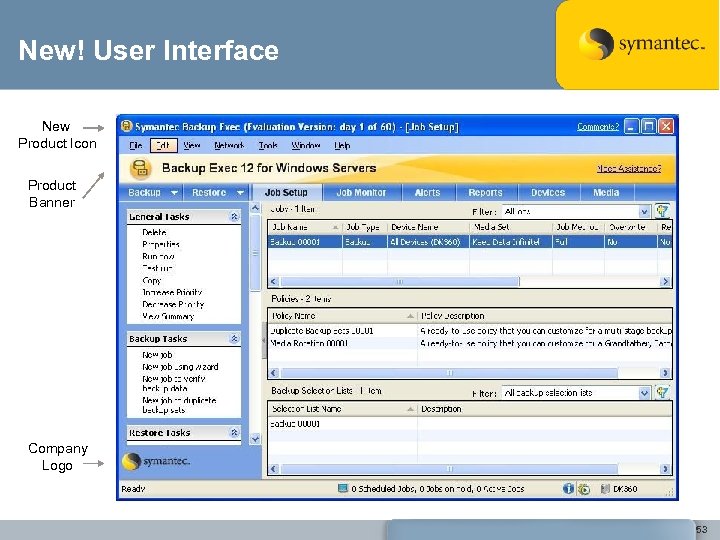Click Delete under General Tasks
The height and width of the screenshot is (540, 720).
[x=154, y=232]
